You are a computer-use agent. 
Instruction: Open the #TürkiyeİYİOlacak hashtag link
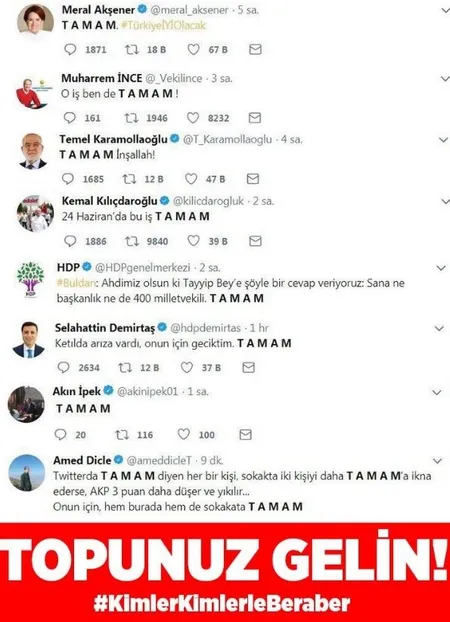click(163, 25)
